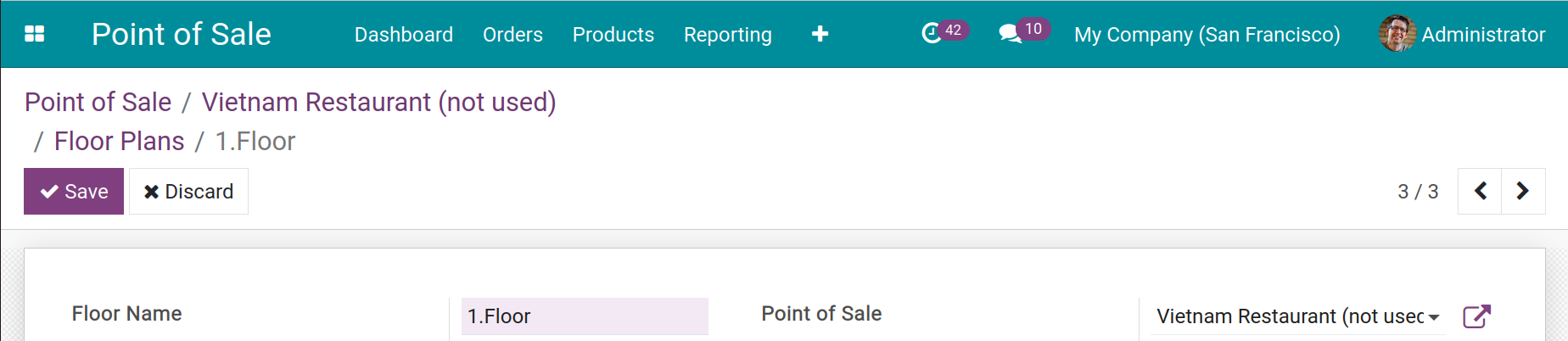
Task: Go to Floor Plans breadcrumb
Action: (x=119, y=141)
